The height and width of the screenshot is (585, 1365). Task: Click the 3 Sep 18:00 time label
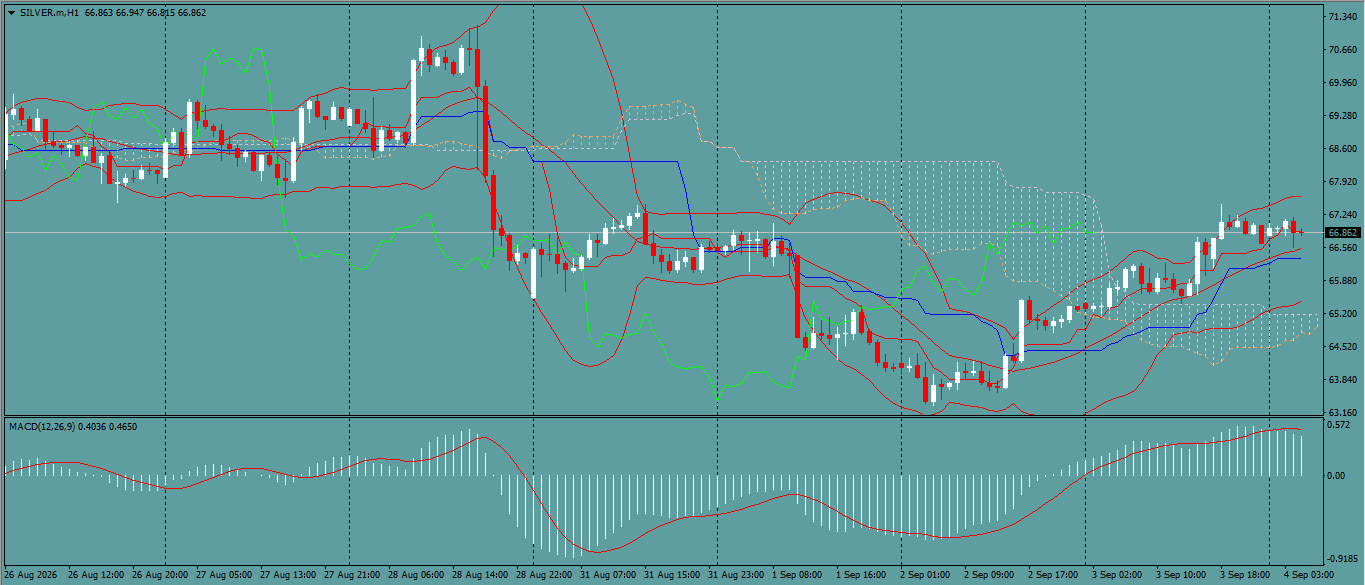(x=1245, y=576)
